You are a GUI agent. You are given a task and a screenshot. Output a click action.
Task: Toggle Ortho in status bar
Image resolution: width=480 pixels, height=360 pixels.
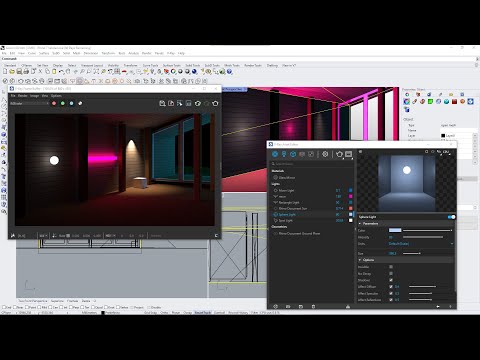click(164, 313)
